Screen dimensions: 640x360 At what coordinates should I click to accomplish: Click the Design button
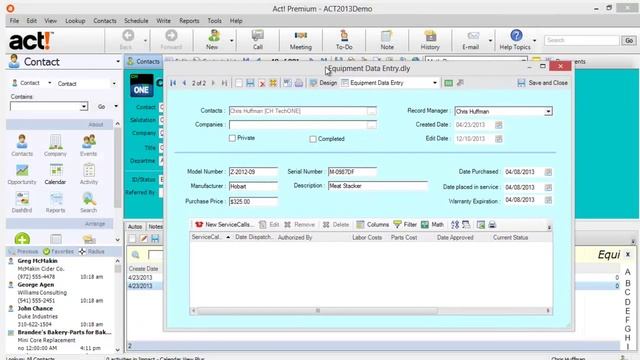[323, 83]
